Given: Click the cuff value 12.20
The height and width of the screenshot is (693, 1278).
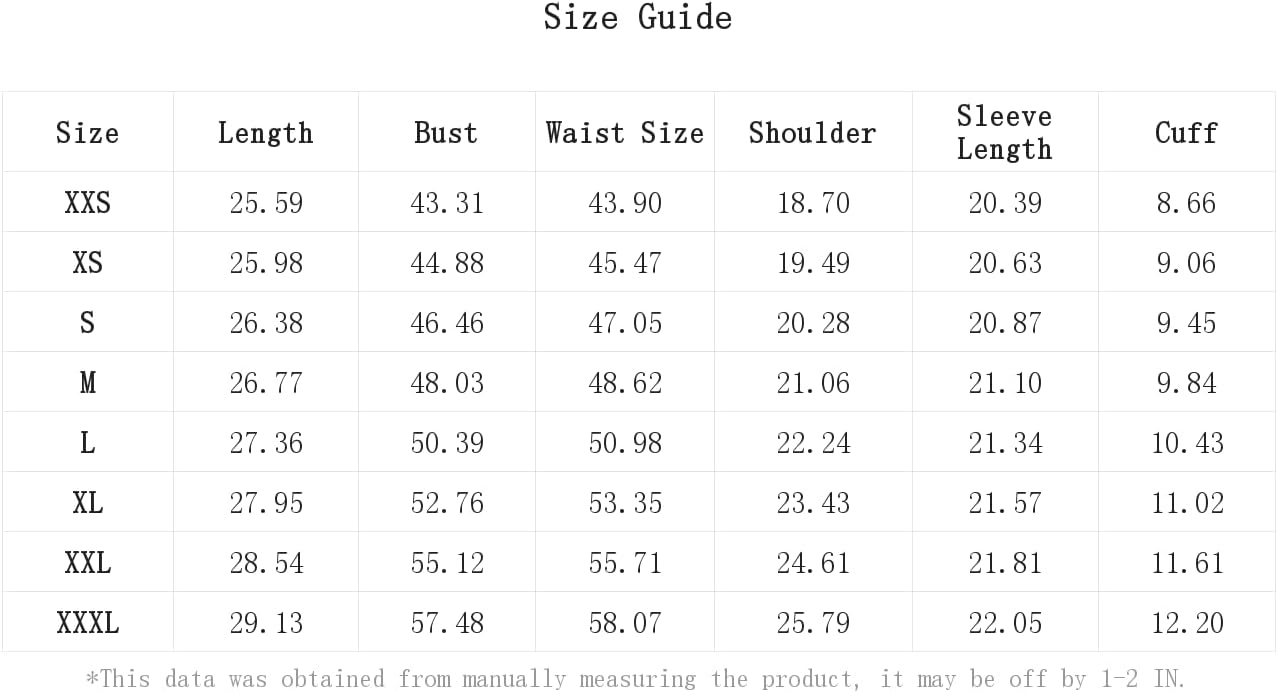Looking at the screenshot, I should coord(1187,623).
